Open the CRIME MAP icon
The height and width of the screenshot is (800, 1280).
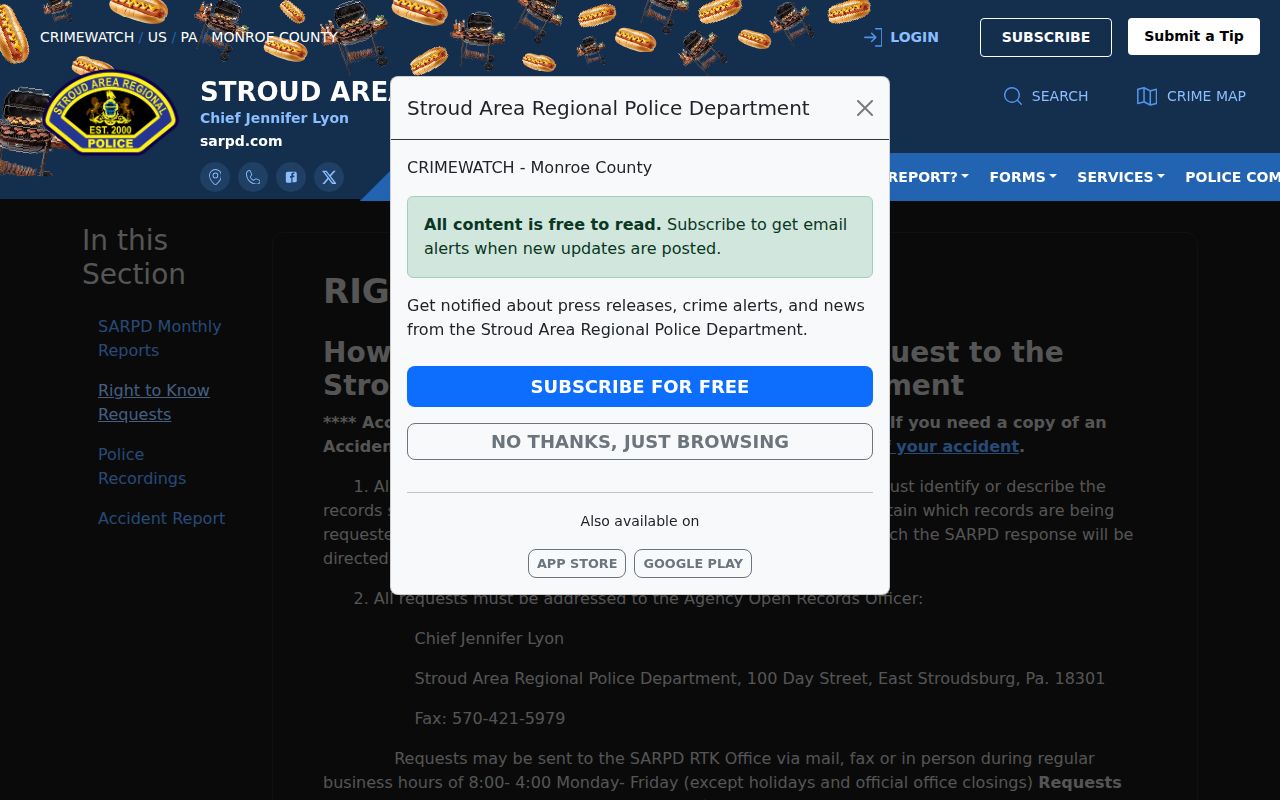(x=1147, y=96)
